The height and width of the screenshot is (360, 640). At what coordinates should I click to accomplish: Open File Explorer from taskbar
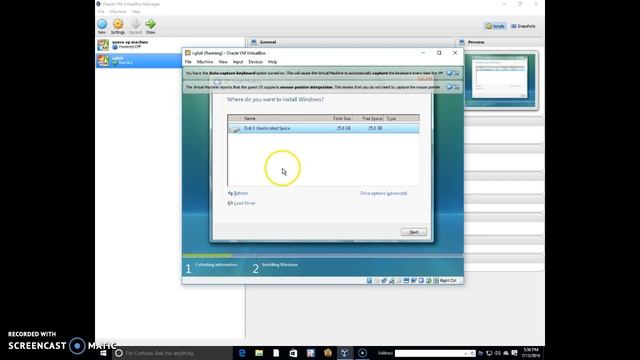pos(259,353)
